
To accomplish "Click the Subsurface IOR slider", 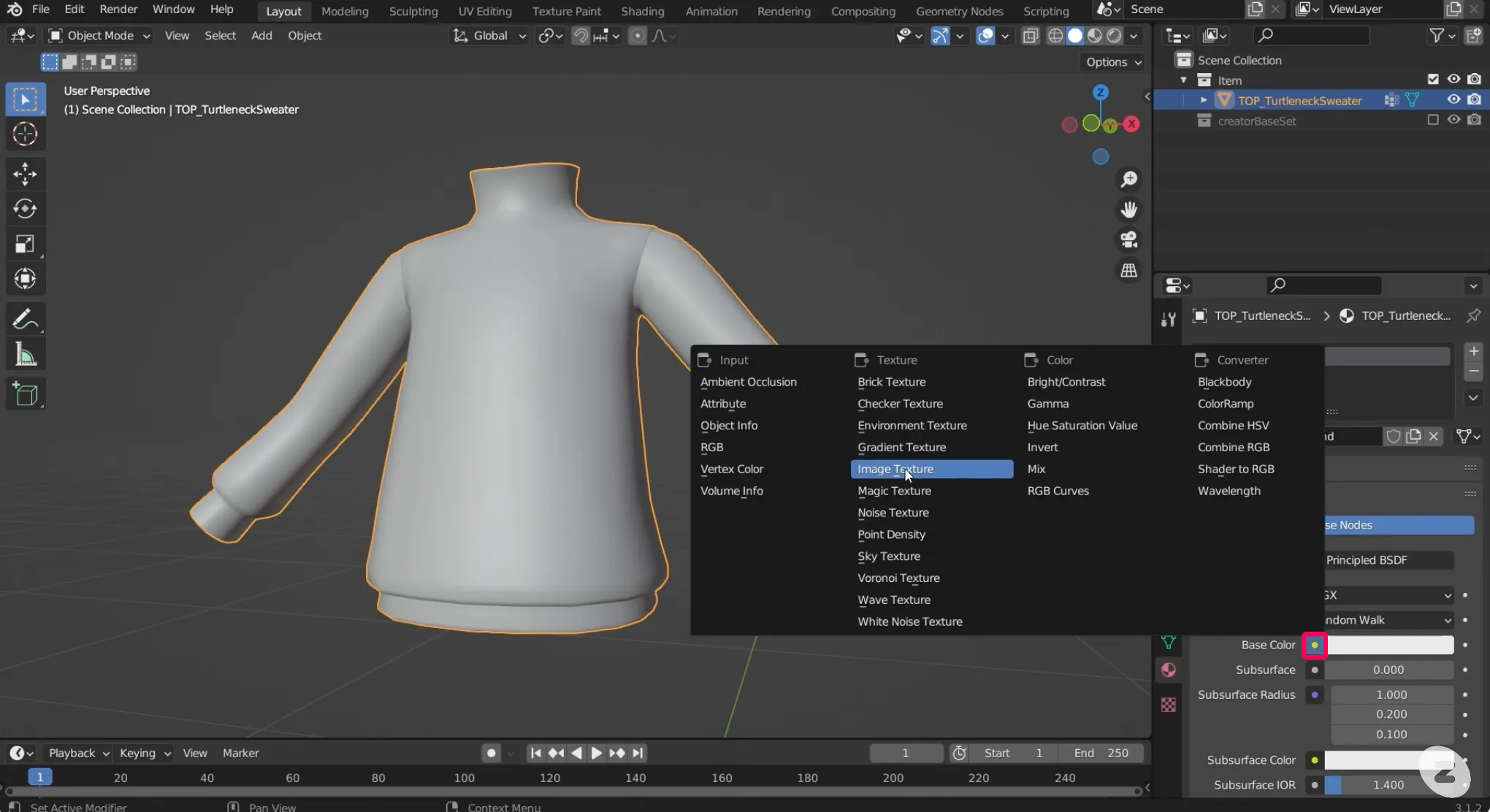I will click(1390, 785).
